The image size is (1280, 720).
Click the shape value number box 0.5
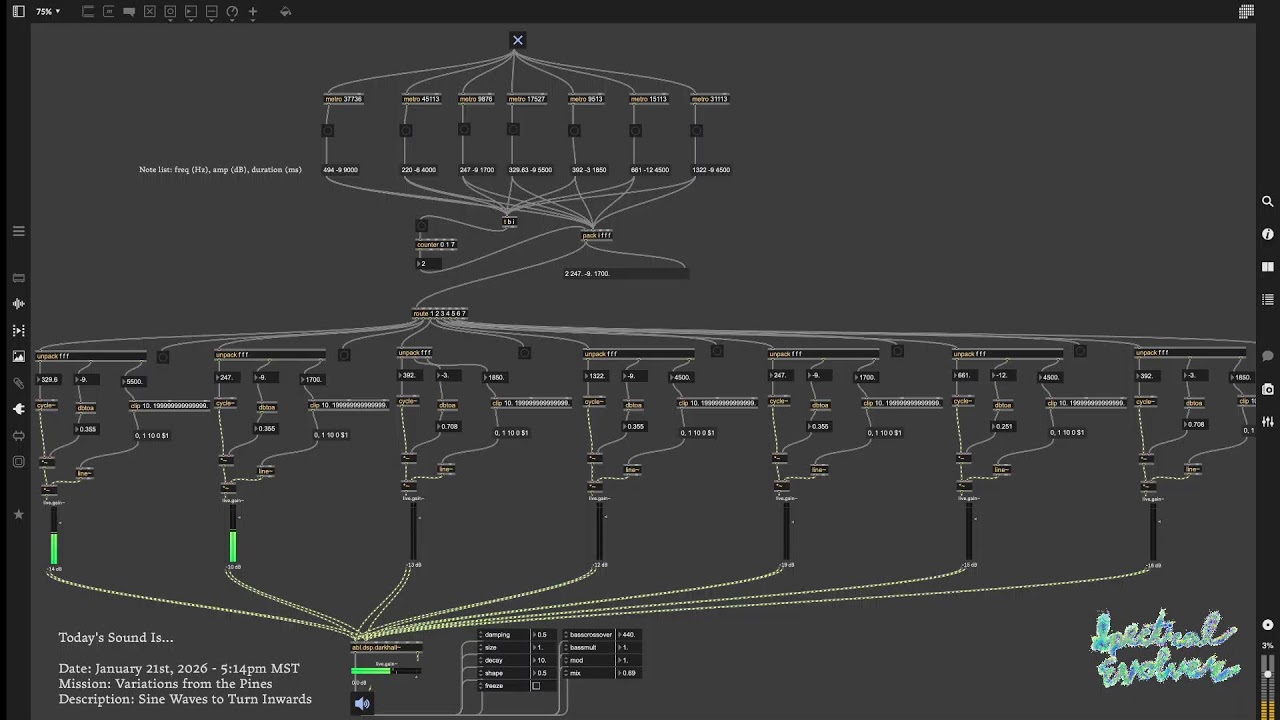545,673
